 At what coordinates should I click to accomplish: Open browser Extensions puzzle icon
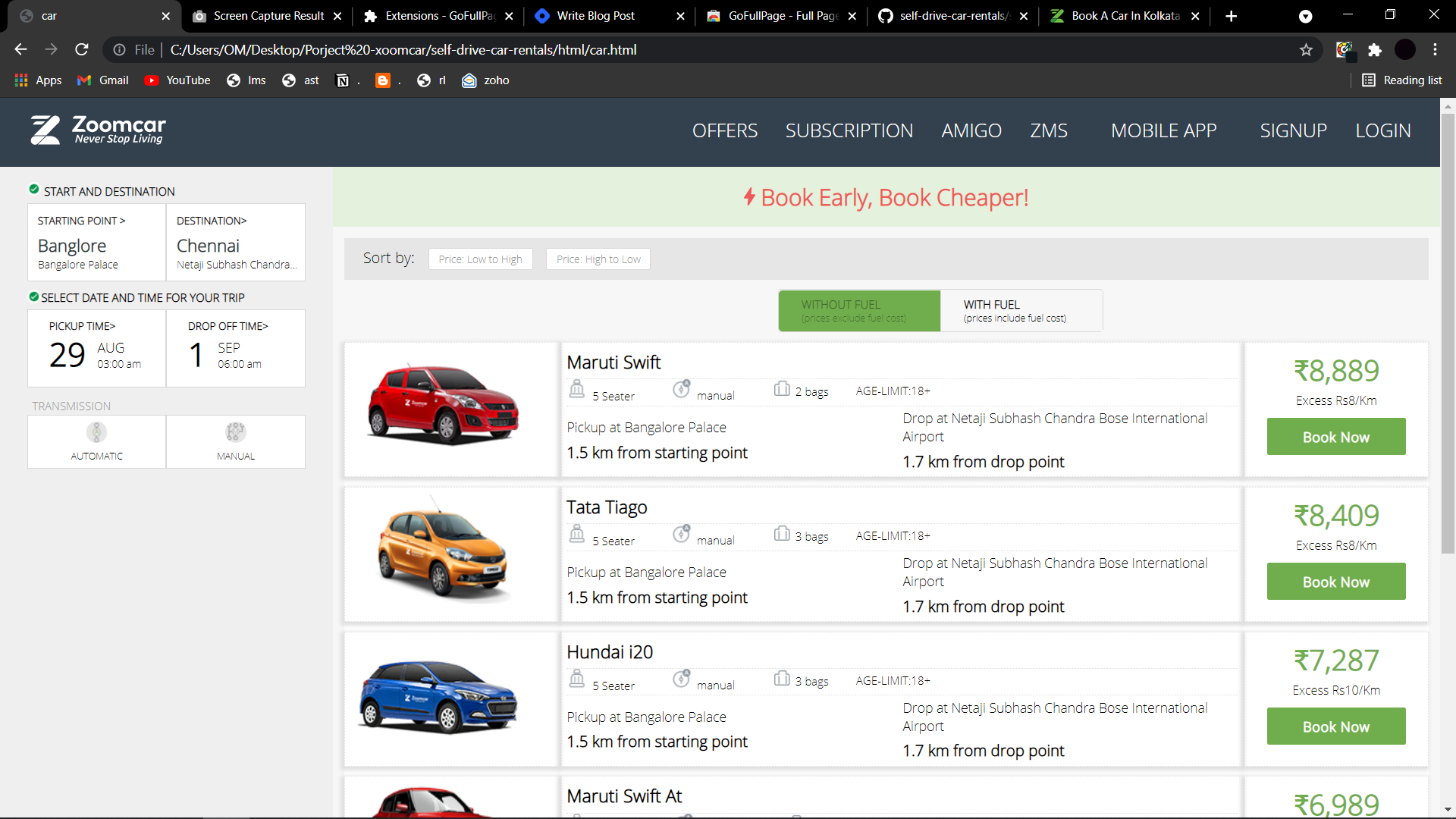1374,50
